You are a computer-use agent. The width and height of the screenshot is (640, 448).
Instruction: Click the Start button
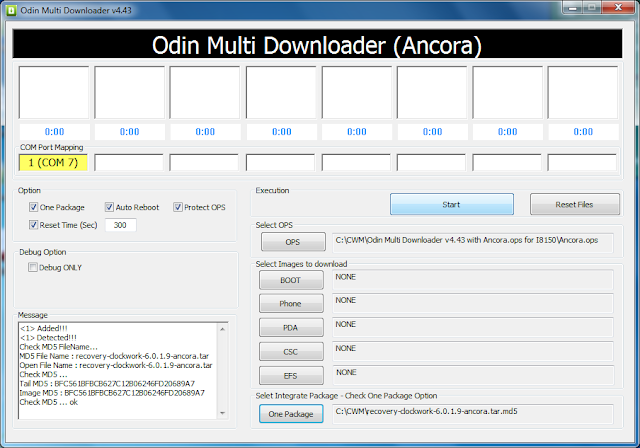click(x=451, y=204)
